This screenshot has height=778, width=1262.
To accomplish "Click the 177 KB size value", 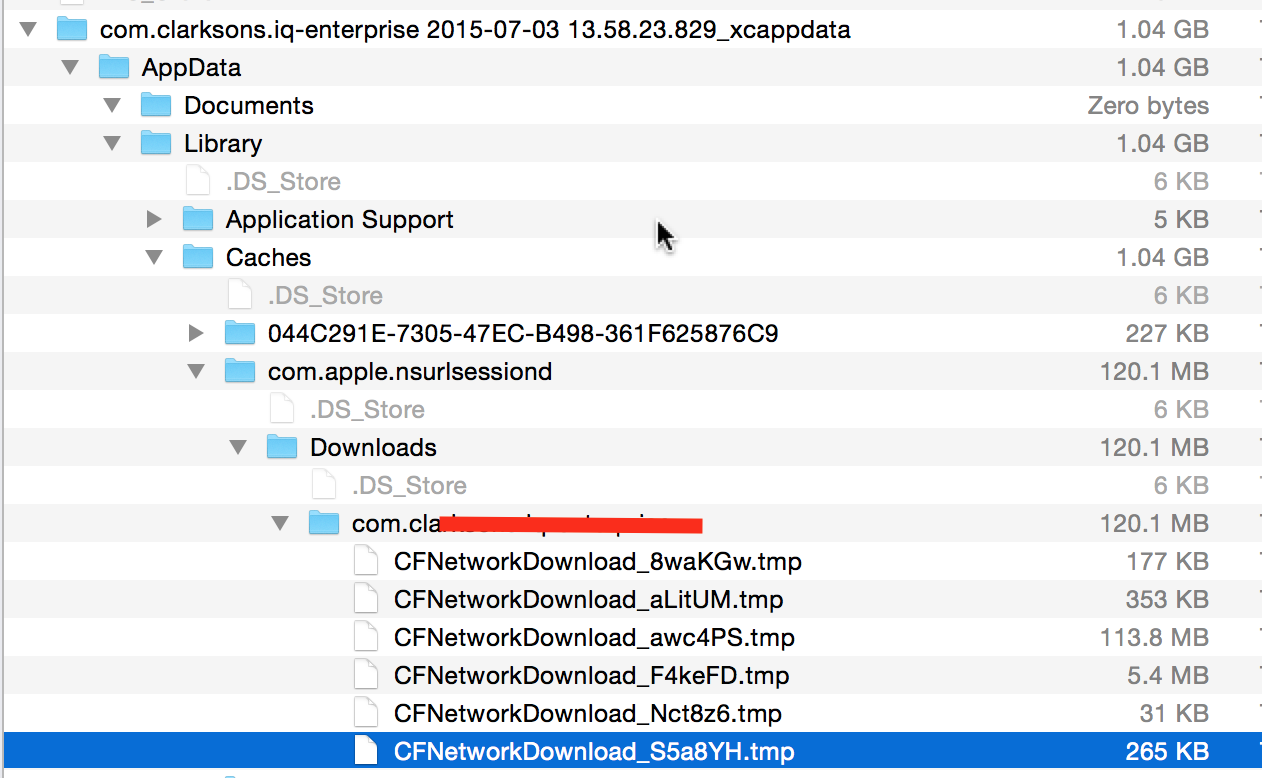I will 1168,562.
